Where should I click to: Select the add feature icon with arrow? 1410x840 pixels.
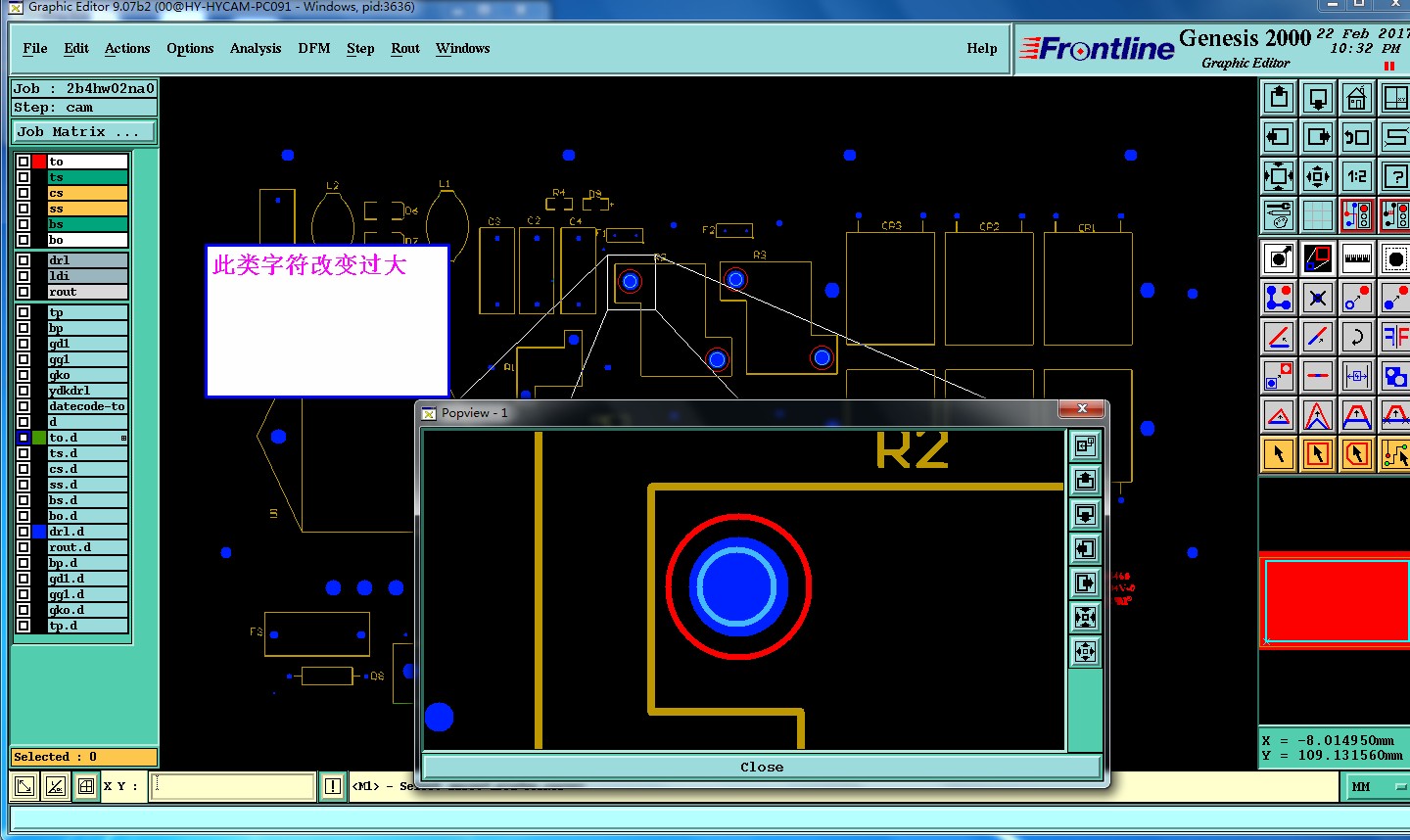pyautogui.click(x=1279, y=258)
